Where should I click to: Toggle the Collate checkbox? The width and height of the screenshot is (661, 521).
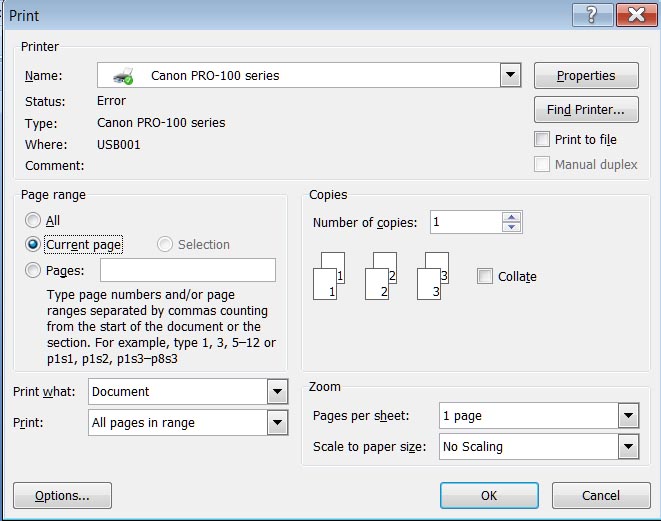pos(485,277)
